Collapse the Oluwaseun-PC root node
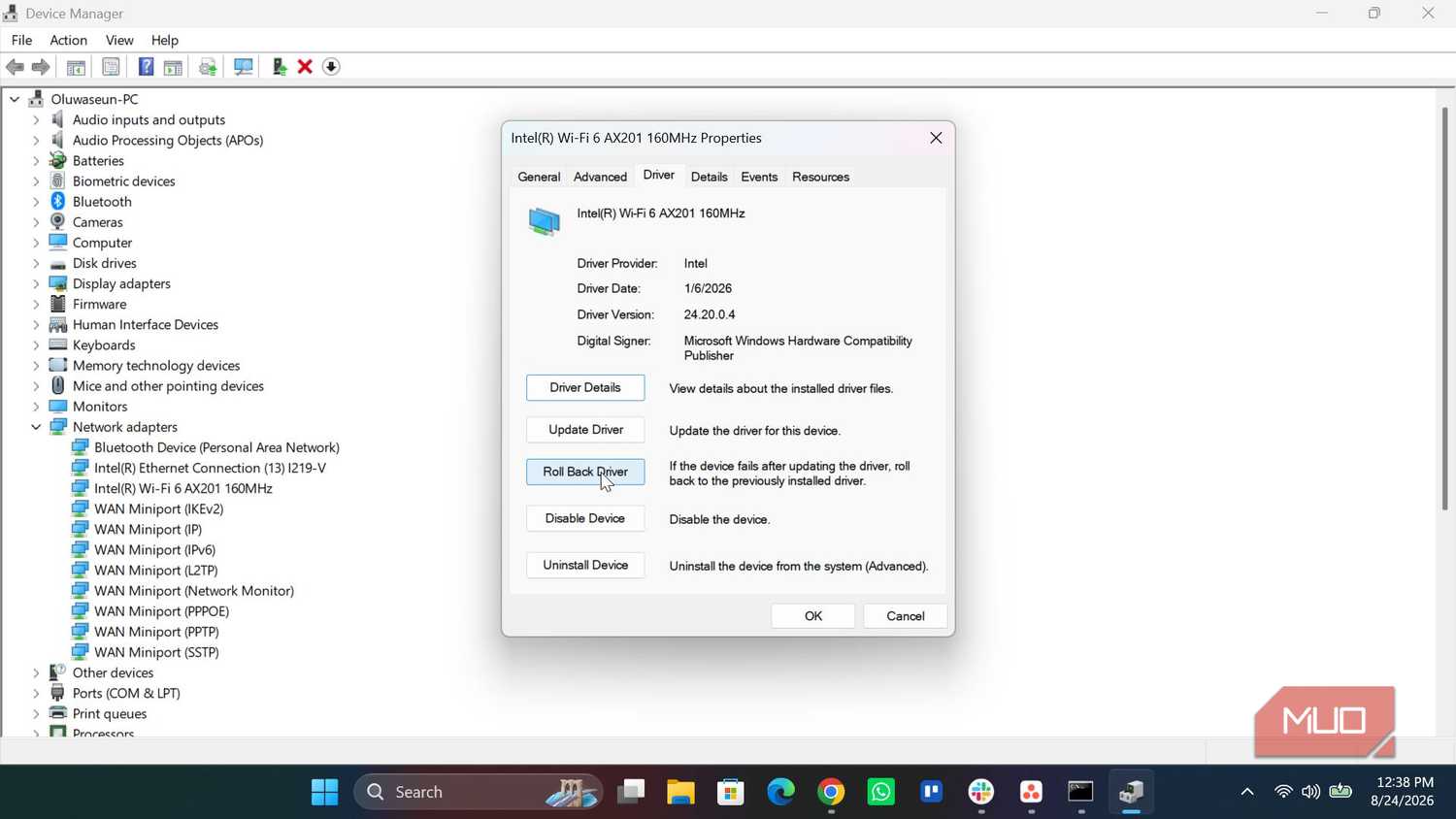 [15, 99]
